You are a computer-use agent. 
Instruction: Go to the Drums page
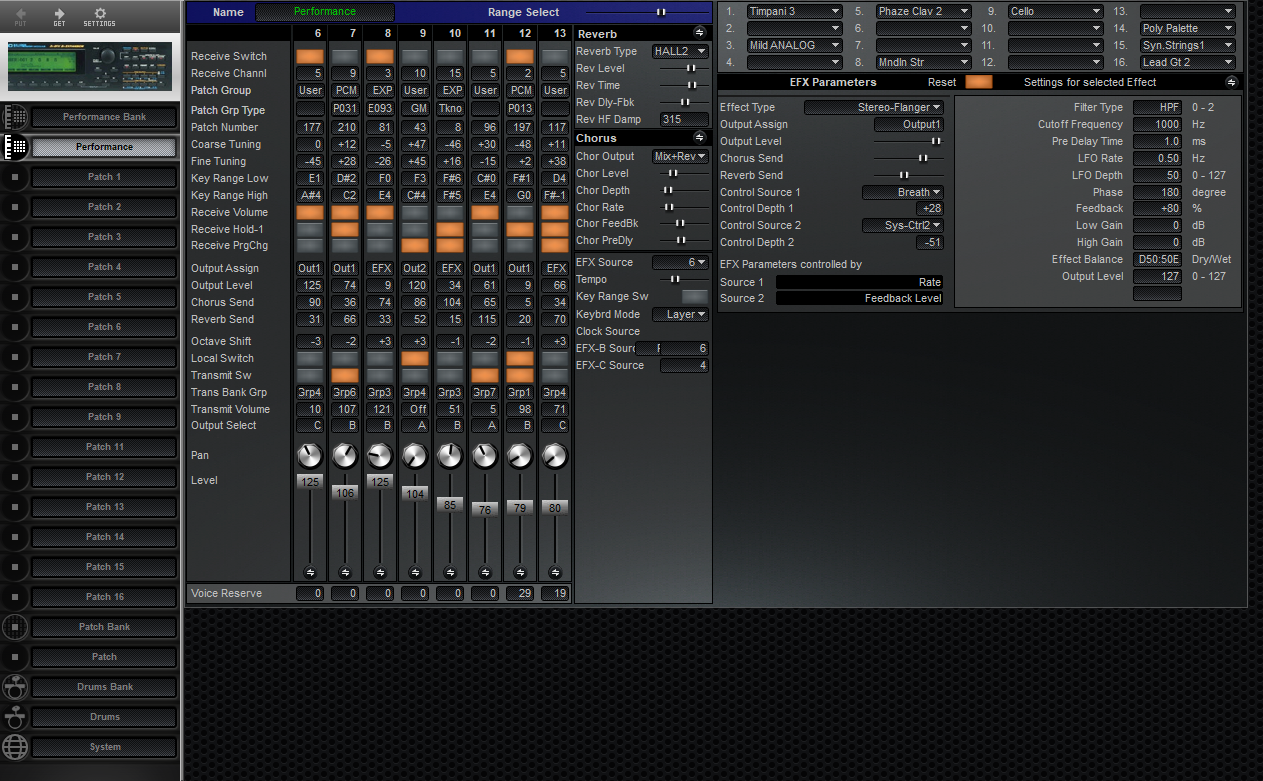[x=105, y=717]
